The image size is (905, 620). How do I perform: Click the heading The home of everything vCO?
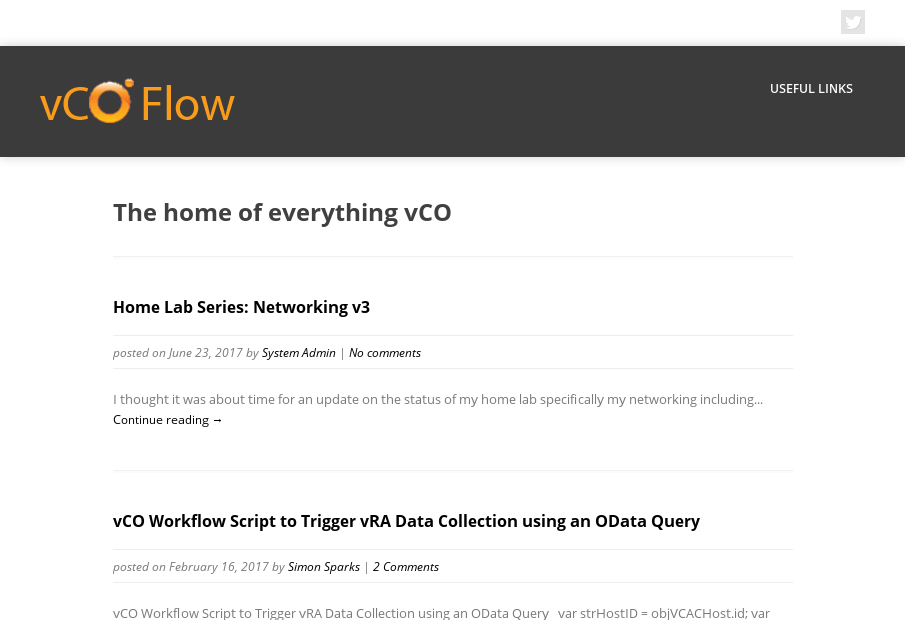[x=282, y=213]
